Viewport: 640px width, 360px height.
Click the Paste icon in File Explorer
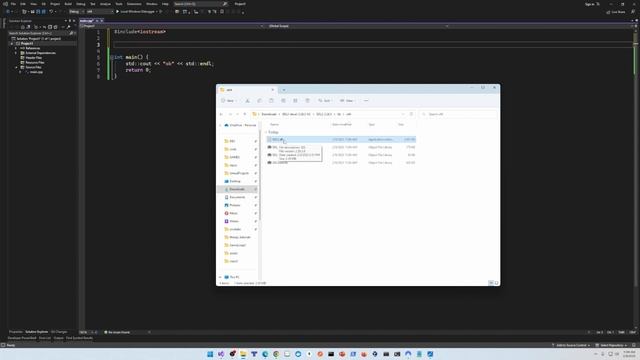271,101
